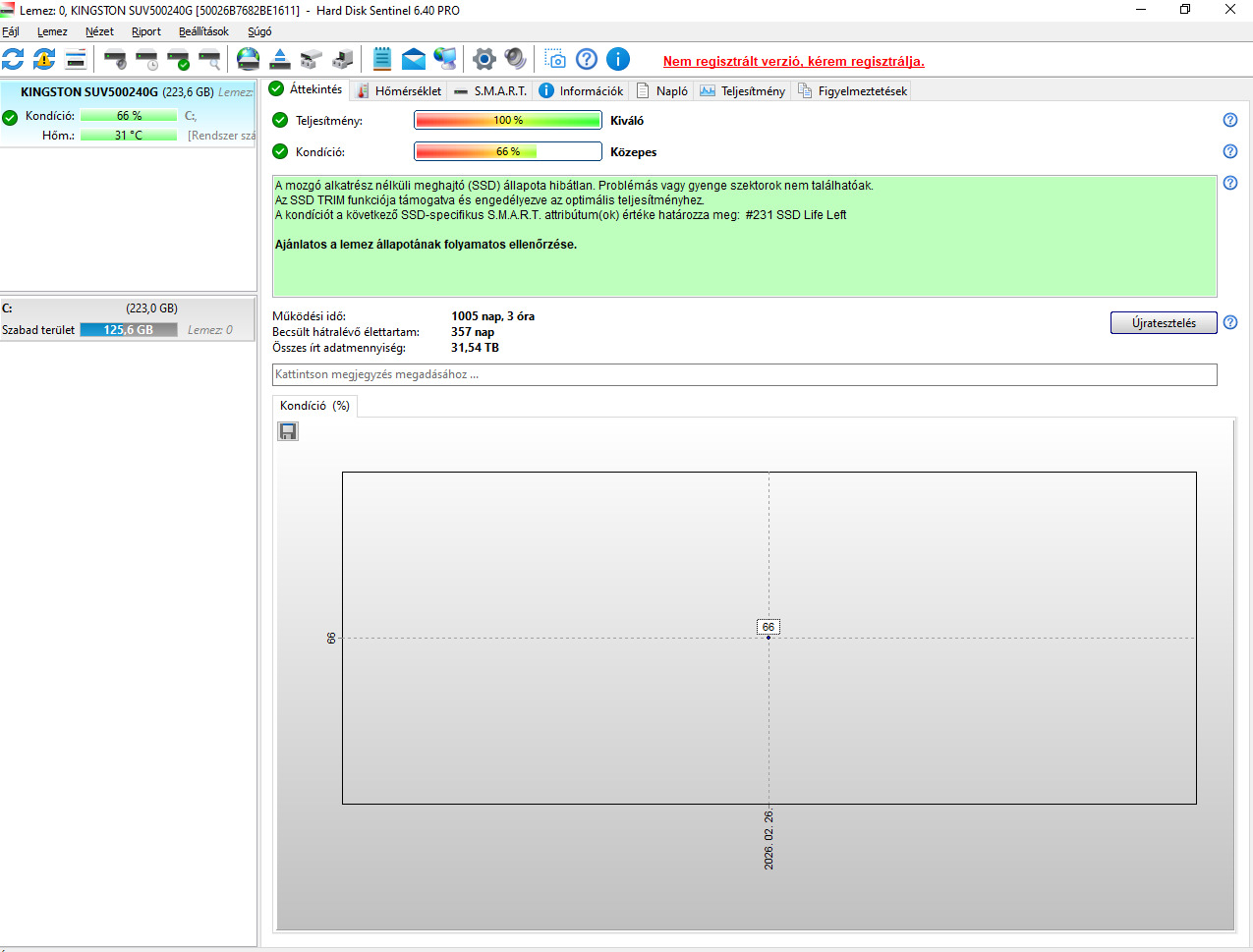Click the blue refresh arrows toolbar icon

point(13,59)
